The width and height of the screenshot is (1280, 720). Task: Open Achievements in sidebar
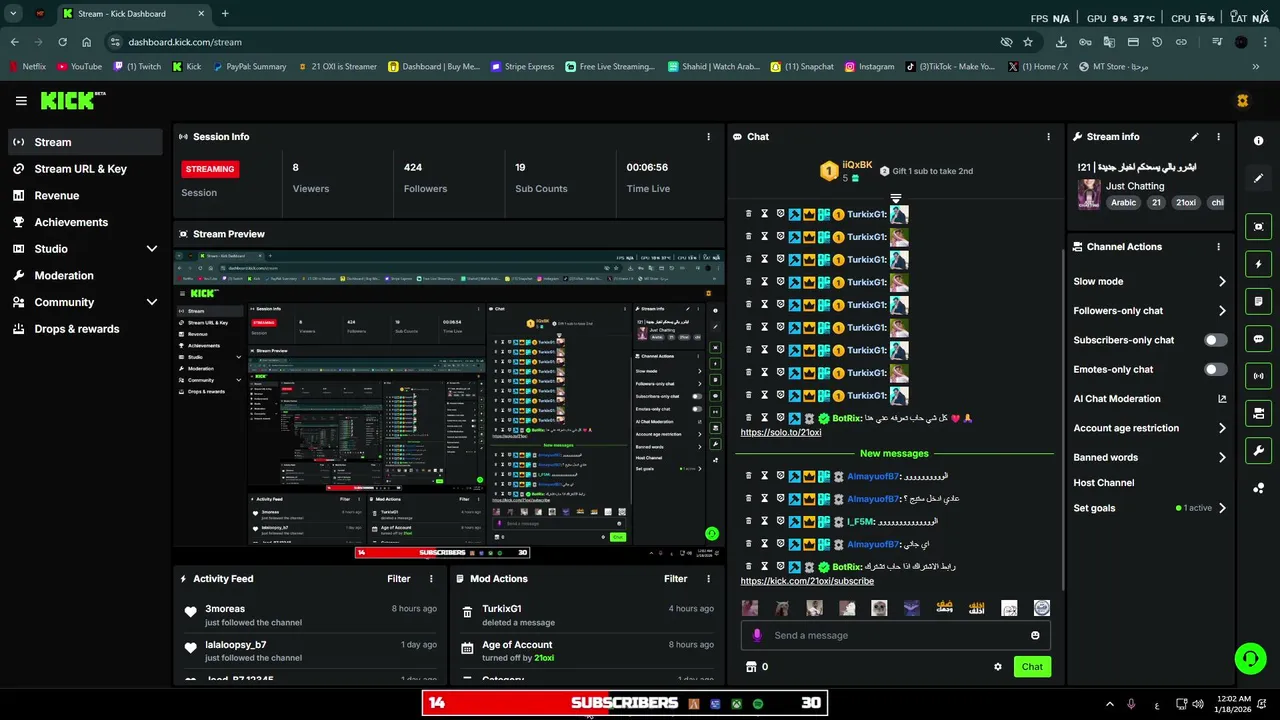click(x=84, y=222)
